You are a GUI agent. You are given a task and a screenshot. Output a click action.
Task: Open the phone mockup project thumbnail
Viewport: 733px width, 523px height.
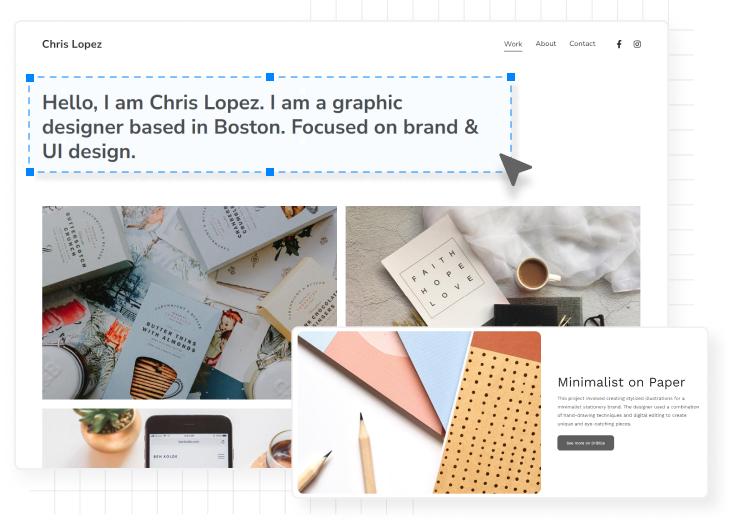pyautogui.click(x=166, y=438)
